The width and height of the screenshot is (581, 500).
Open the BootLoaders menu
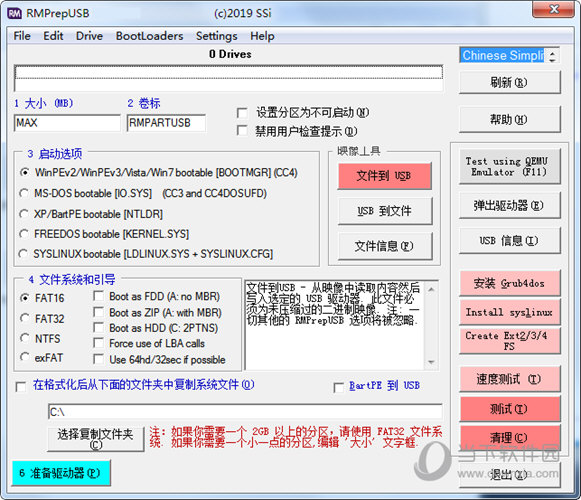(149, 36)
